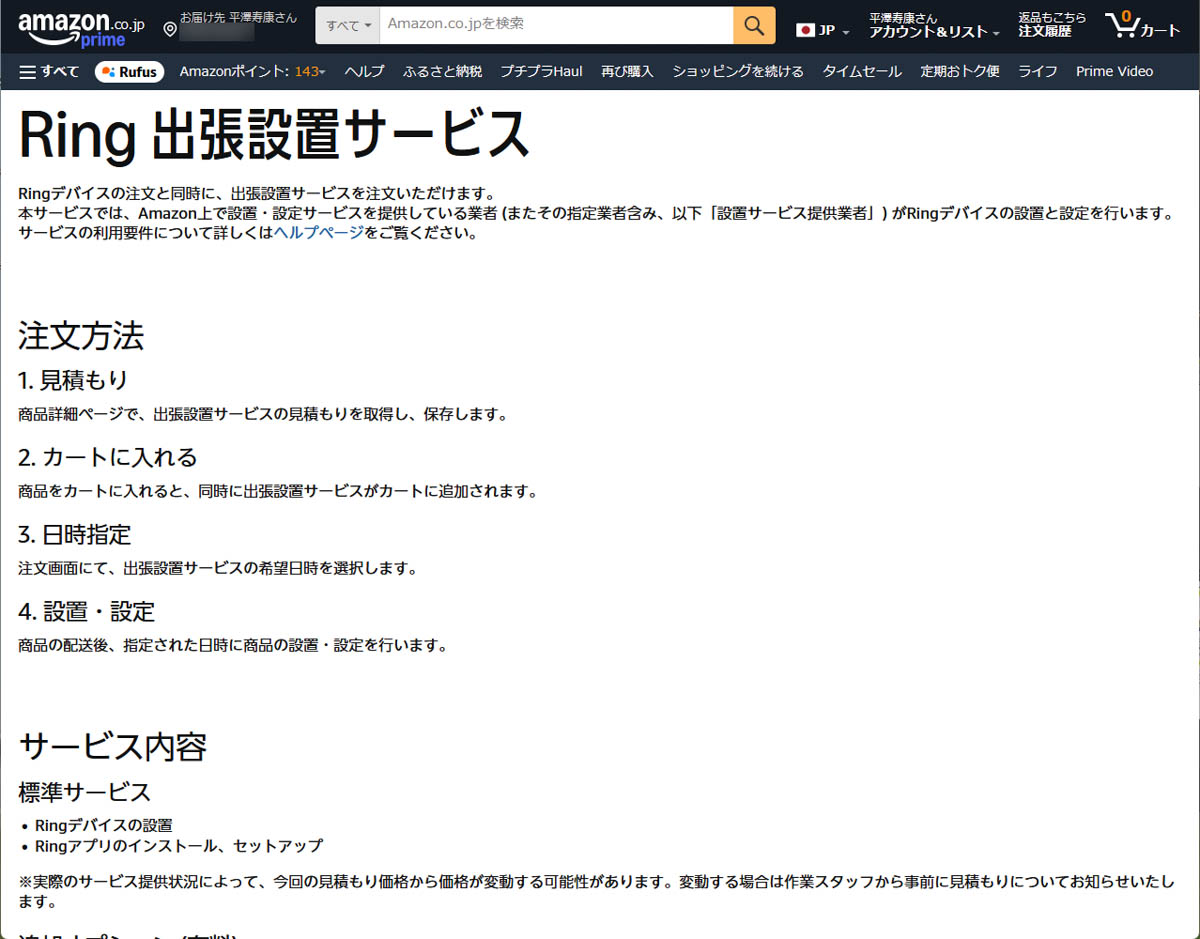Image resolution: width=1200 pixels, height=939 pixels.
Task: Expand the アカウント&リスト menu
Action: tap(934, 25)
